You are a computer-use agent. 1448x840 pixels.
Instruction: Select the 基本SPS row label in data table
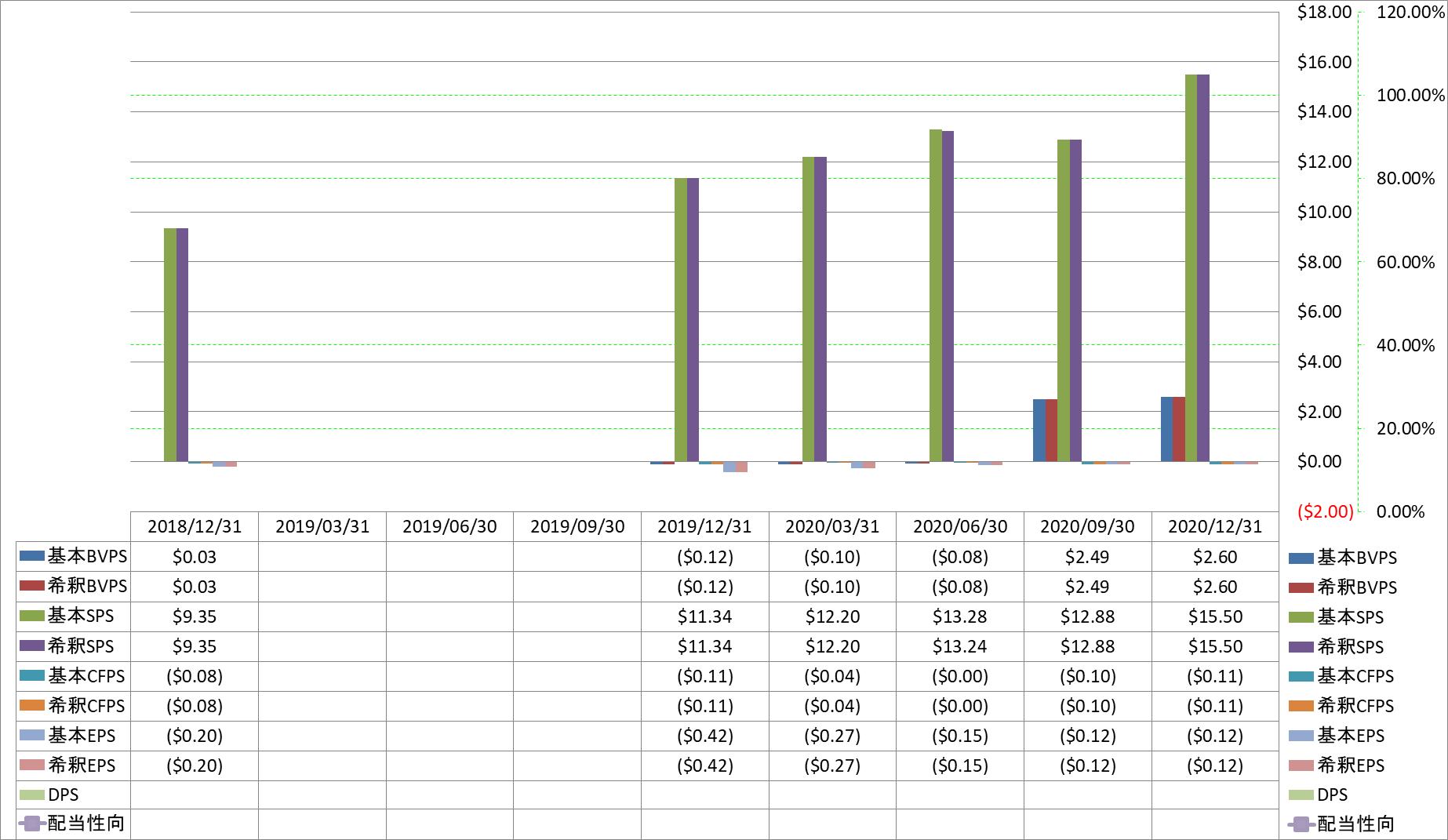(x=81, y=616)
